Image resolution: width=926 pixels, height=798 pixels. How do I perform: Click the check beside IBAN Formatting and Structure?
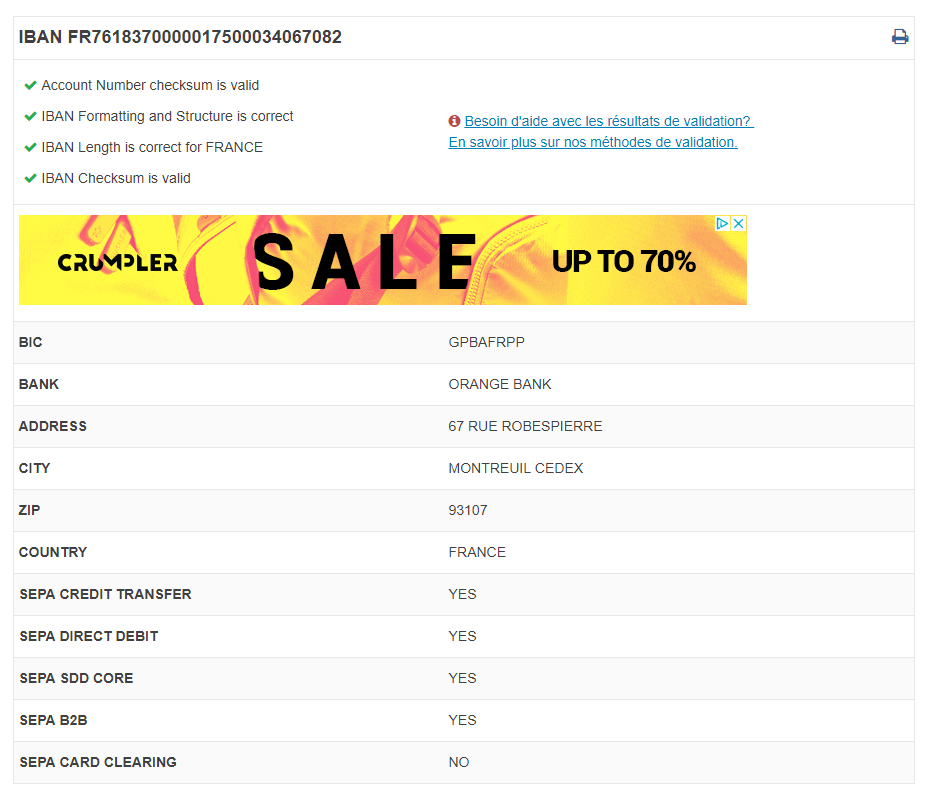31,116
